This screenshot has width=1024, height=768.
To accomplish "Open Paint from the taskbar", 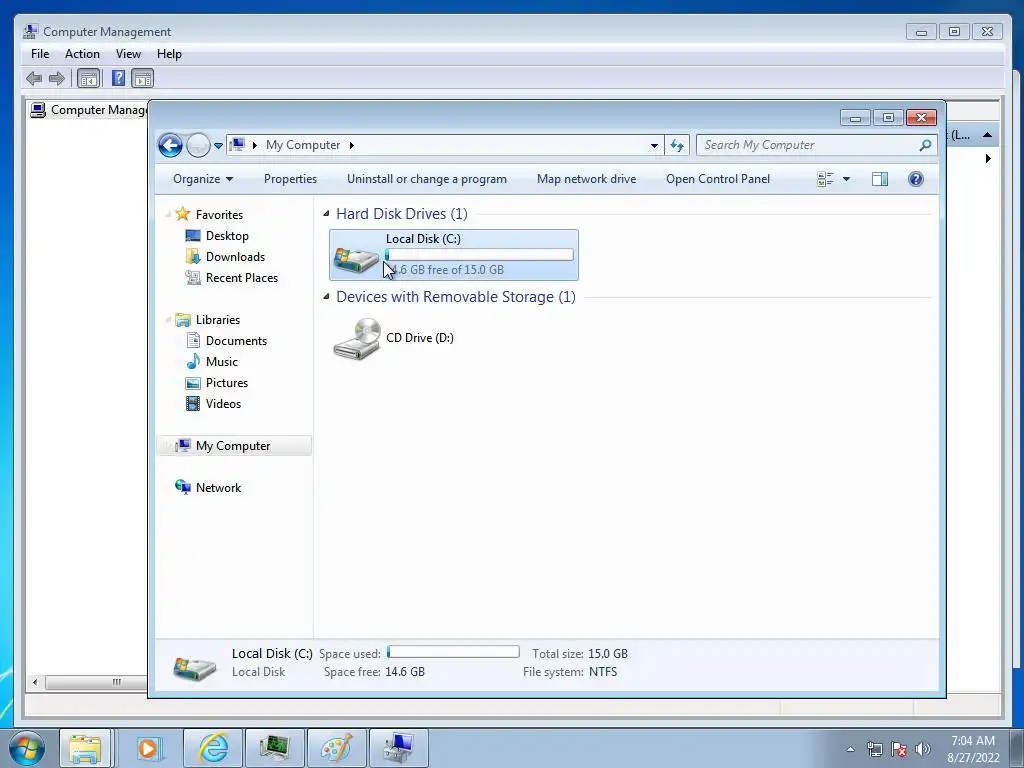I will click(336, 748).
